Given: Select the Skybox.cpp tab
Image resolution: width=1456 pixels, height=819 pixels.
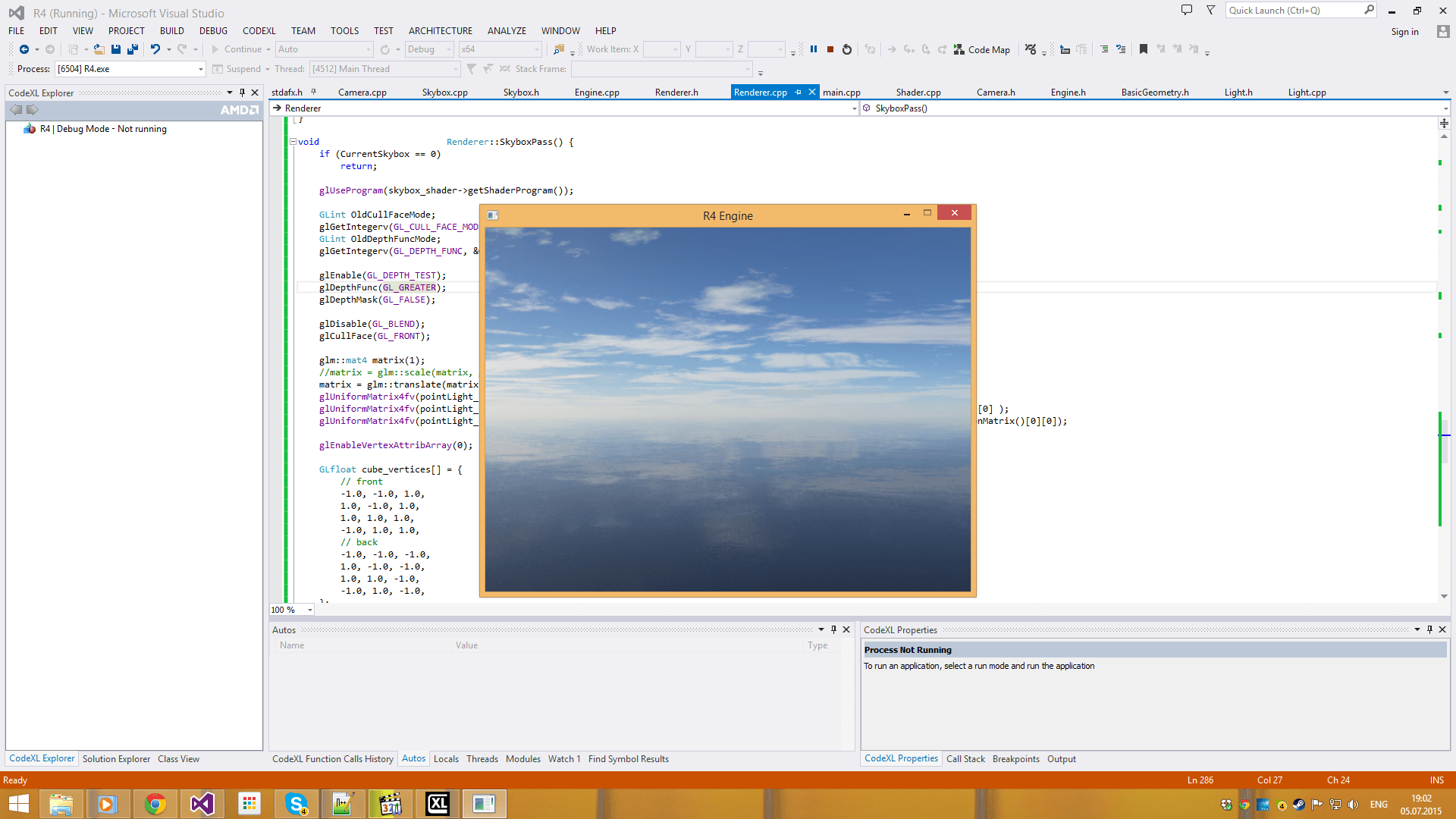Looking at the screenshot, I should [444, 92].
